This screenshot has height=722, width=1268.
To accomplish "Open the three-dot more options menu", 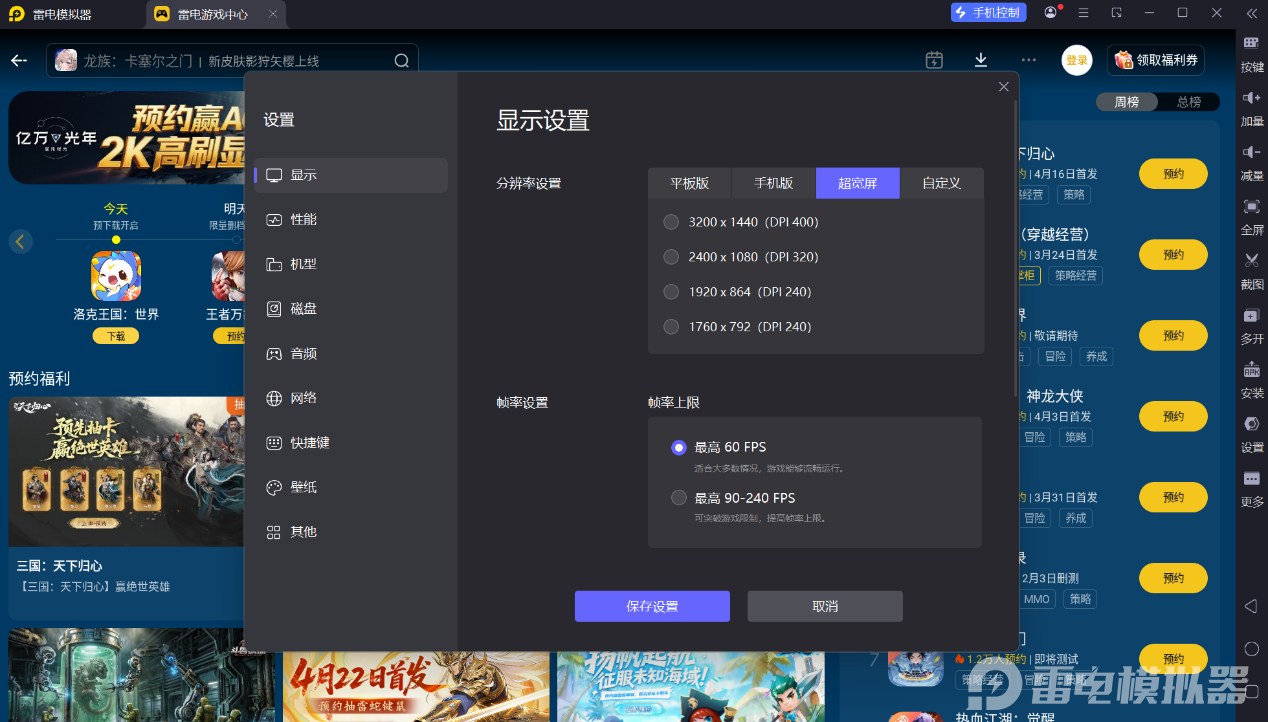I will coord(1029,60).
